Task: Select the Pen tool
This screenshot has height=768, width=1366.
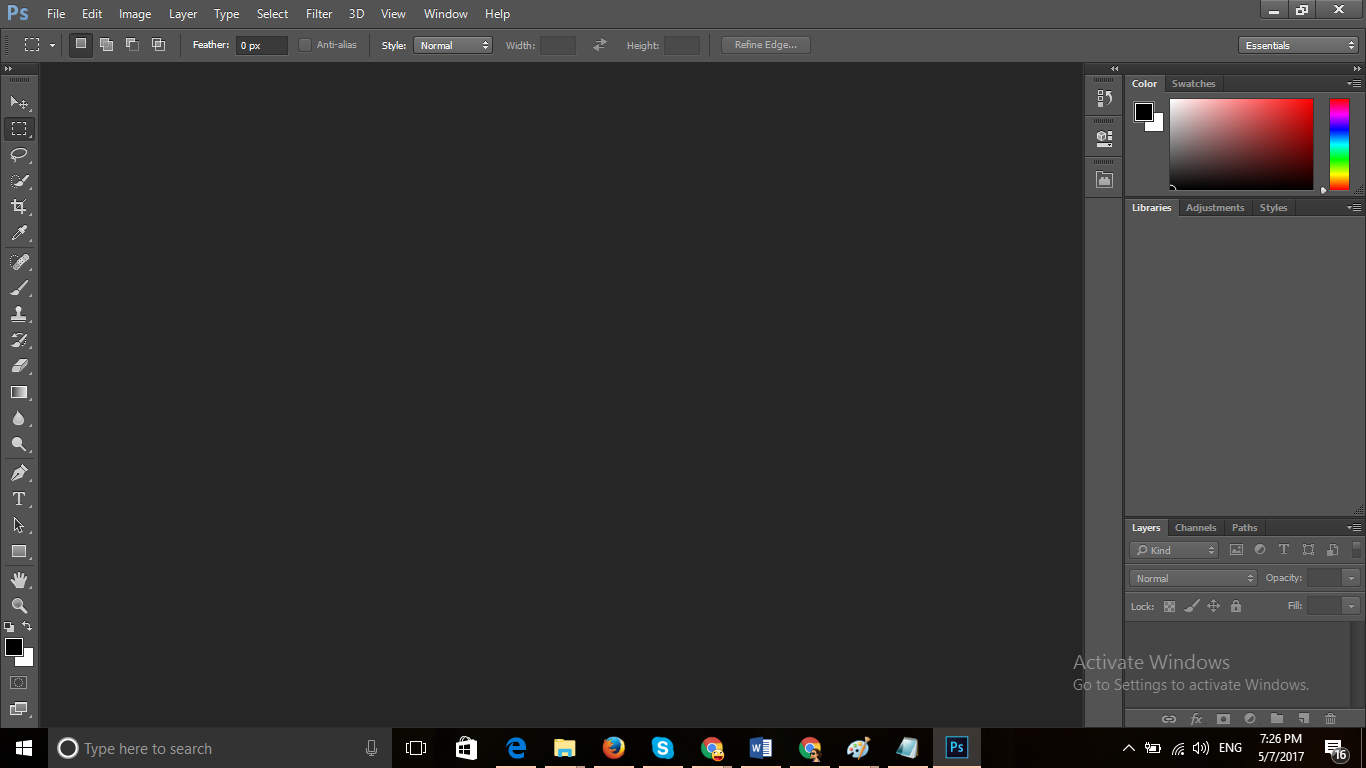Action: pos(19,472)
